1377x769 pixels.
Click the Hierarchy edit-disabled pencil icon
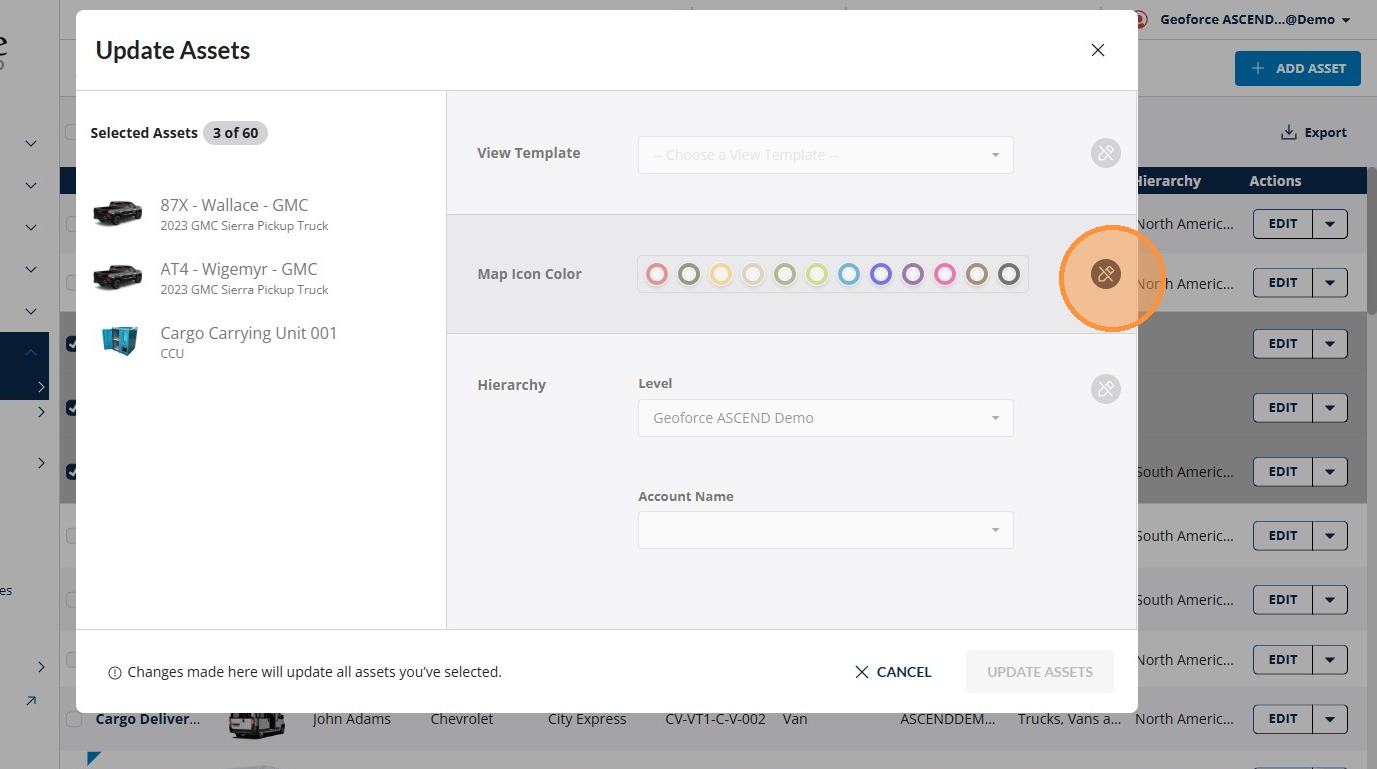[x=1105, y=389]
